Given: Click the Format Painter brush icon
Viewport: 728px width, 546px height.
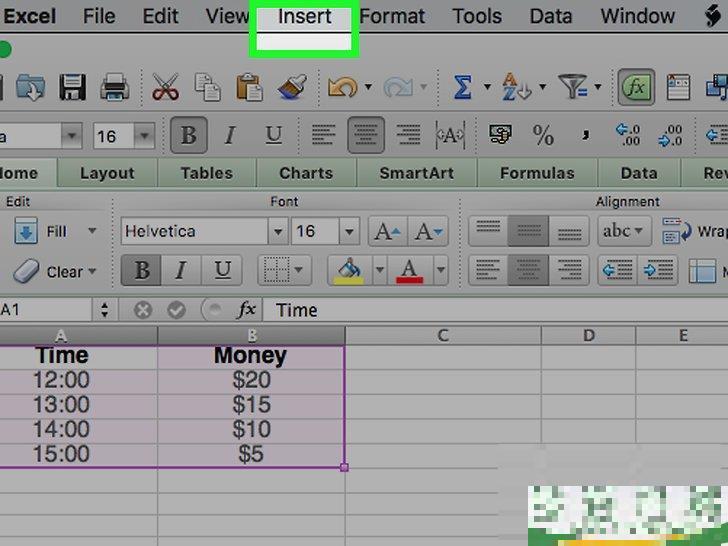Looking at the screenshot, I should [x=291, y=88].
